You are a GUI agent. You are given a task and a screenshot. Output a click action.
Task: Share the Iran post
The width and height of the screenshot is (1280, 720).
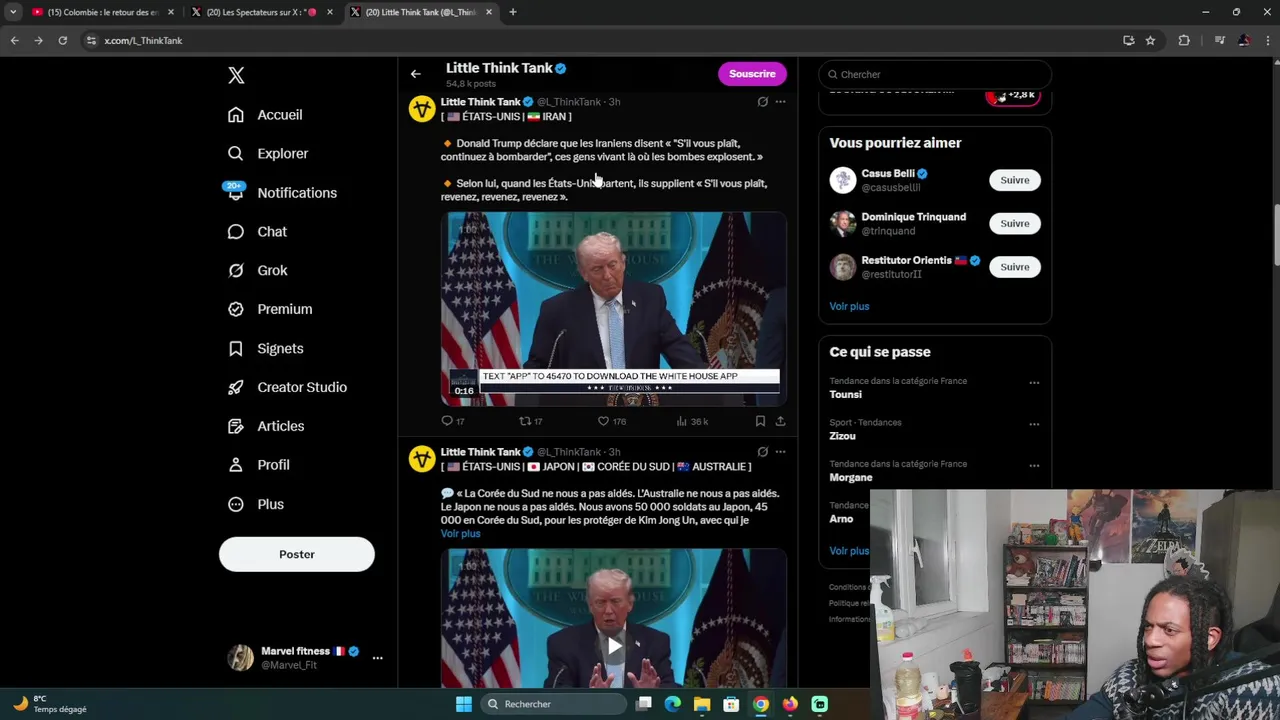(x=781, y=421)
